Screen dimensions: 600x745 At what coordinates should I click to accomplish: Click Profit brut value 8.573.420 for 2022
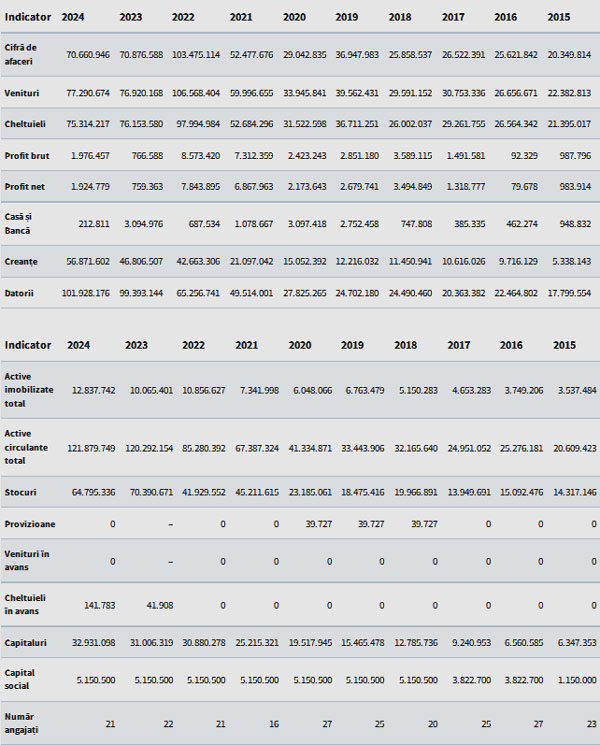point(200,155)
